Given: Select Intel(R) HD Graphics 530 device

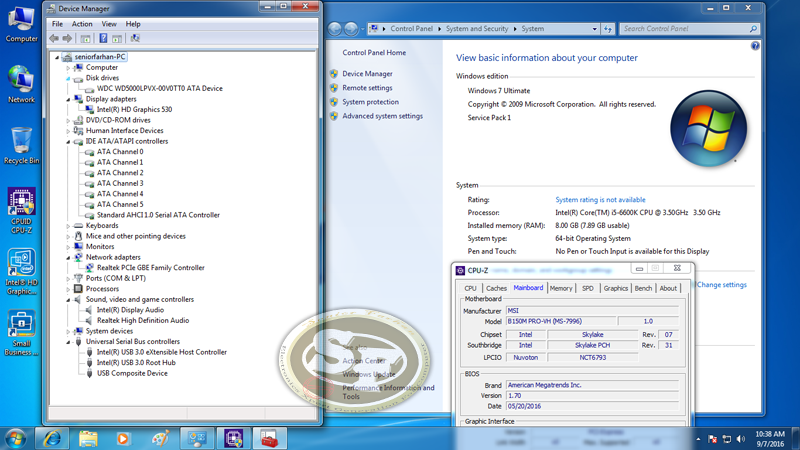Looking at the screenshot, I should click(134, 110).
